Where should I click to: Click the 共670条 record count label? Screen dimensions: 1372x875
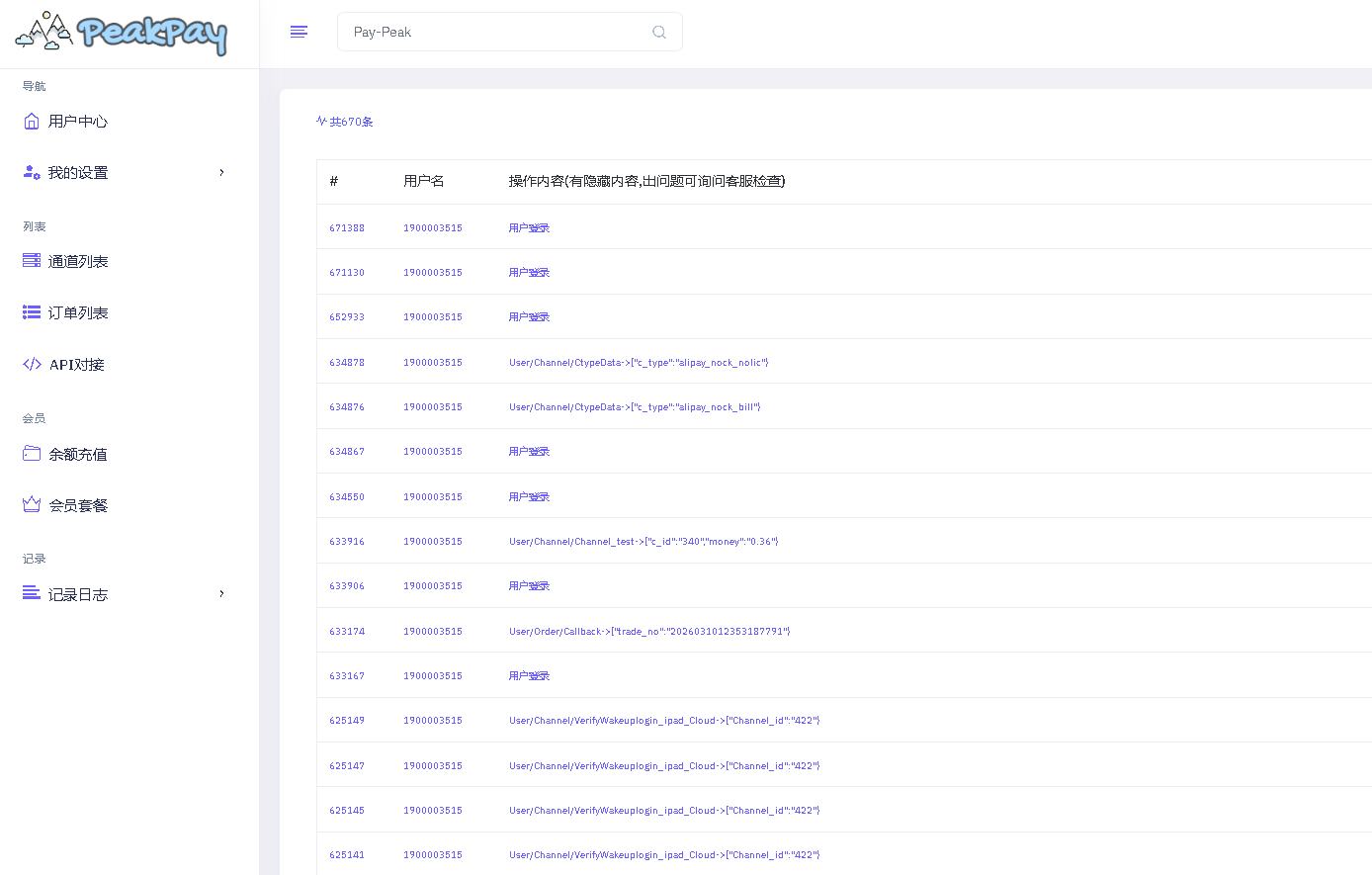tap(346, 122)
